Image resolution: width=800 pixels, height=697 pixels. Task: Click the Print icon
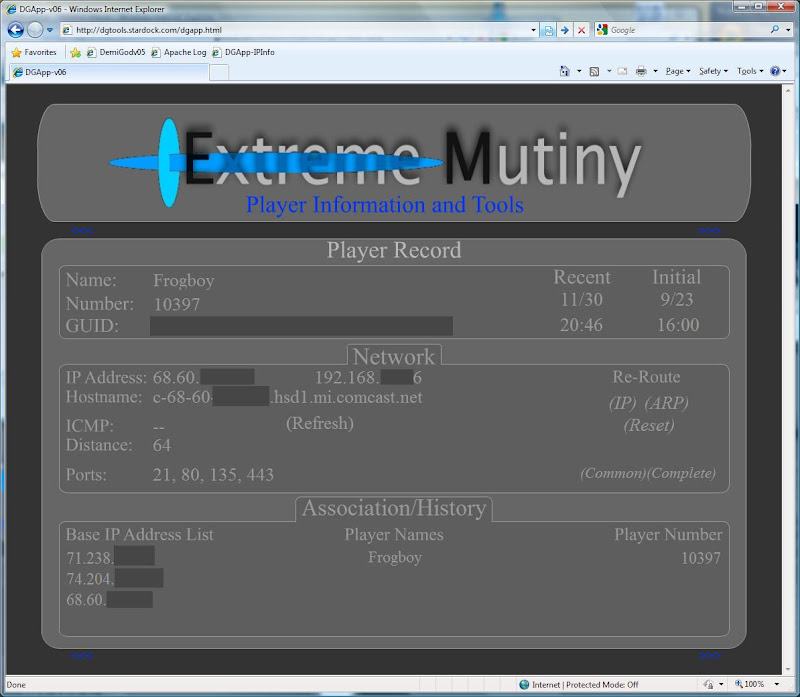tap(641, 71)
